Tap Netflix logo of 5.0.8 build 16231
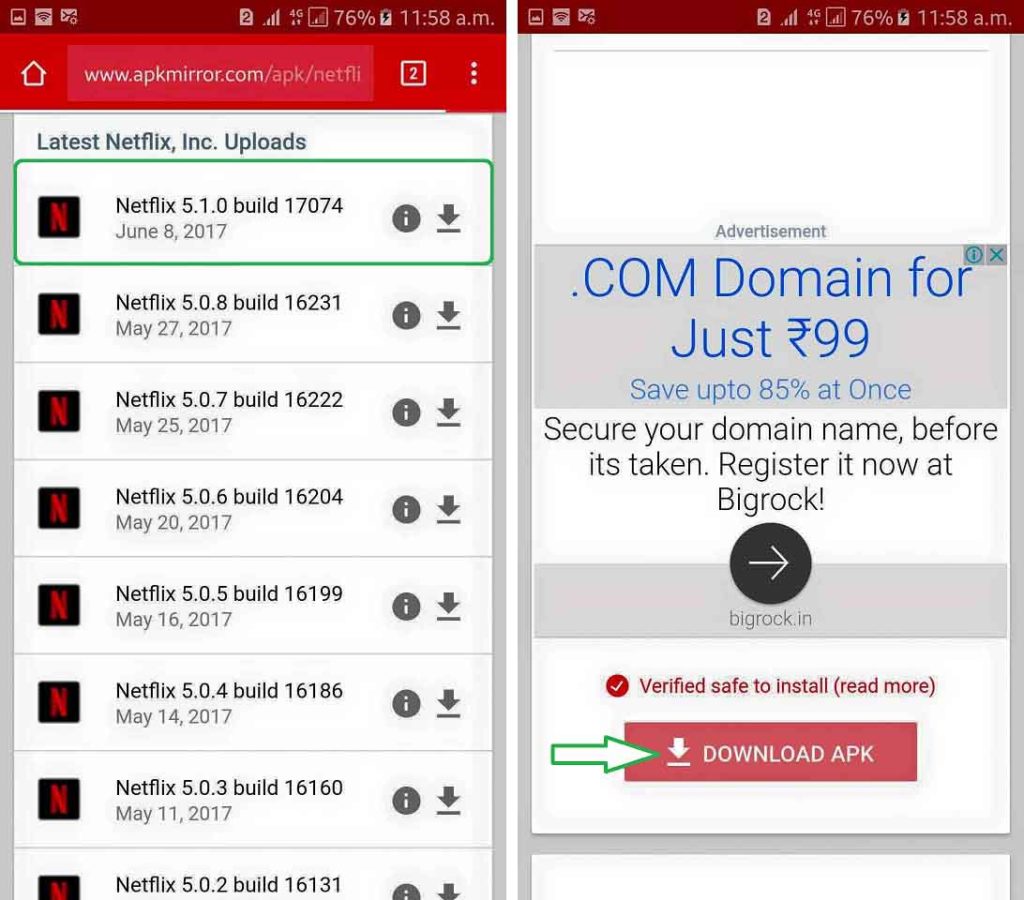The width and height of the screenshot is (1024, 900). [59, 314]
